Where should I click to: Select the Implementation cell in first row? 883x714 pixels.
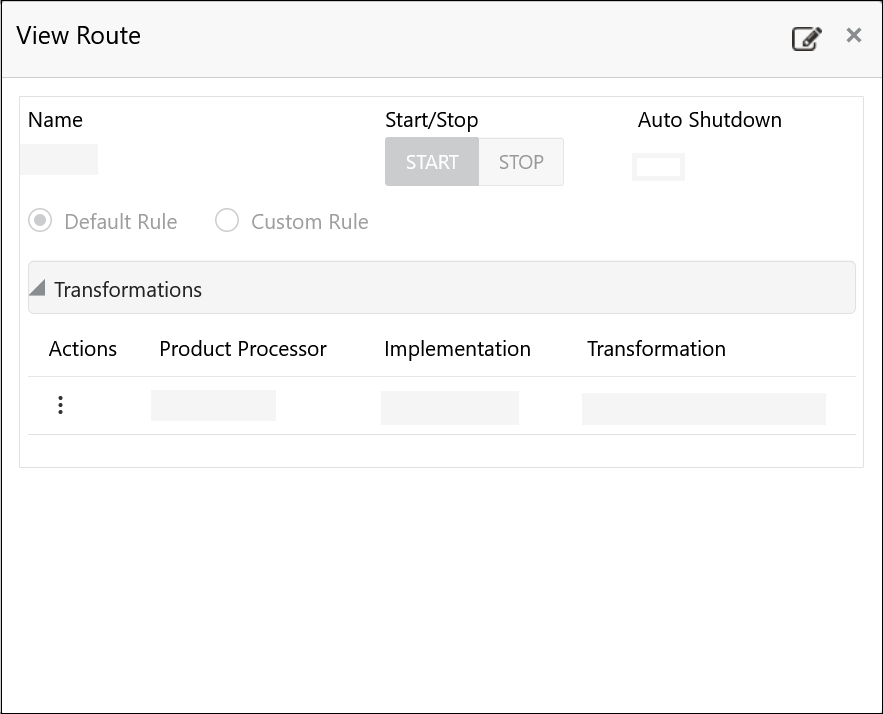tap(450, 408)
